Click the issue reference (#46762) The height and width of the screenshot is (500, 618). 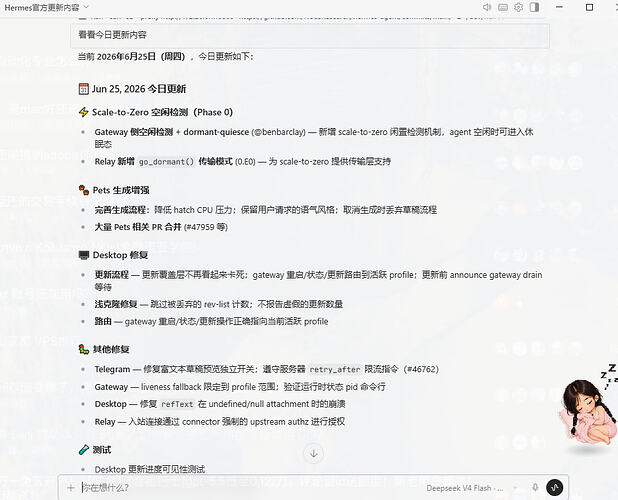coord(421,369)
